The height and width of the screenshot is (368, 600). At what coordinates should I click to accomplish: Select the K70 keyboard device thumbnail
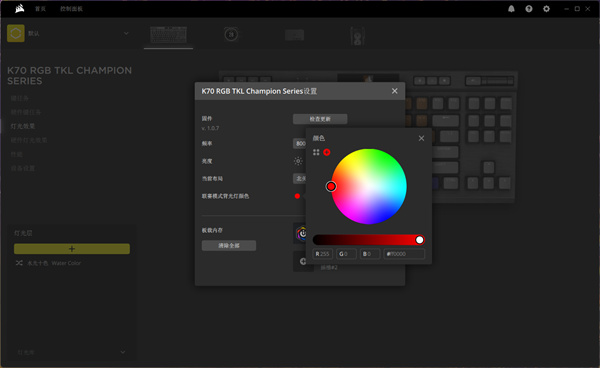coord(168,35)
